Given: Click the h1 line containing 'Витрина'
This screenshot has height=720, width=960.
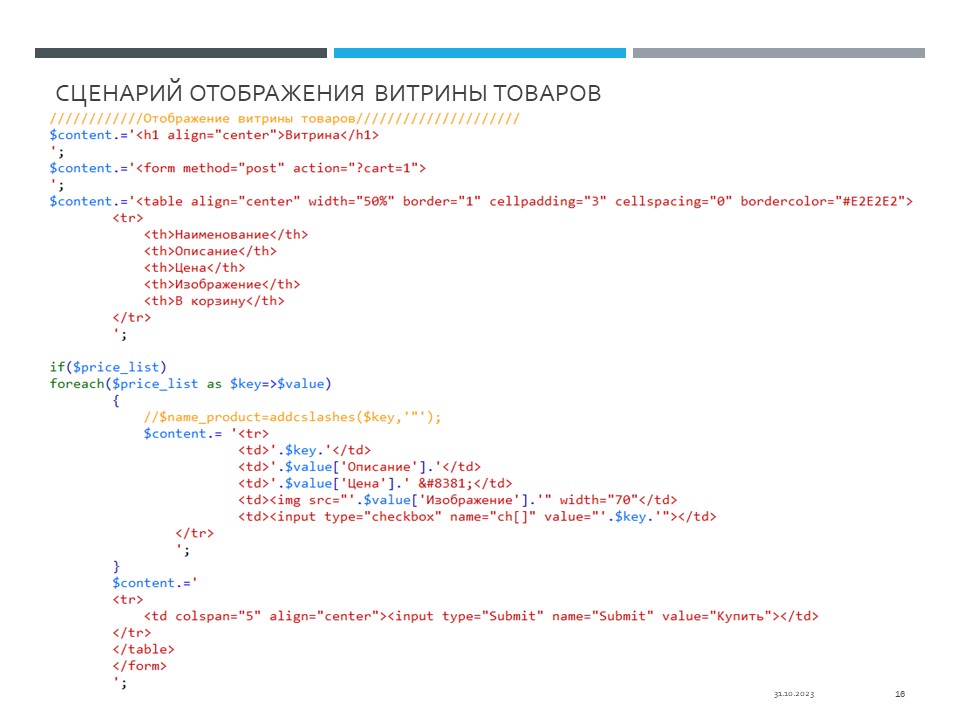Looking at the screenshot, I should [214, 134].
